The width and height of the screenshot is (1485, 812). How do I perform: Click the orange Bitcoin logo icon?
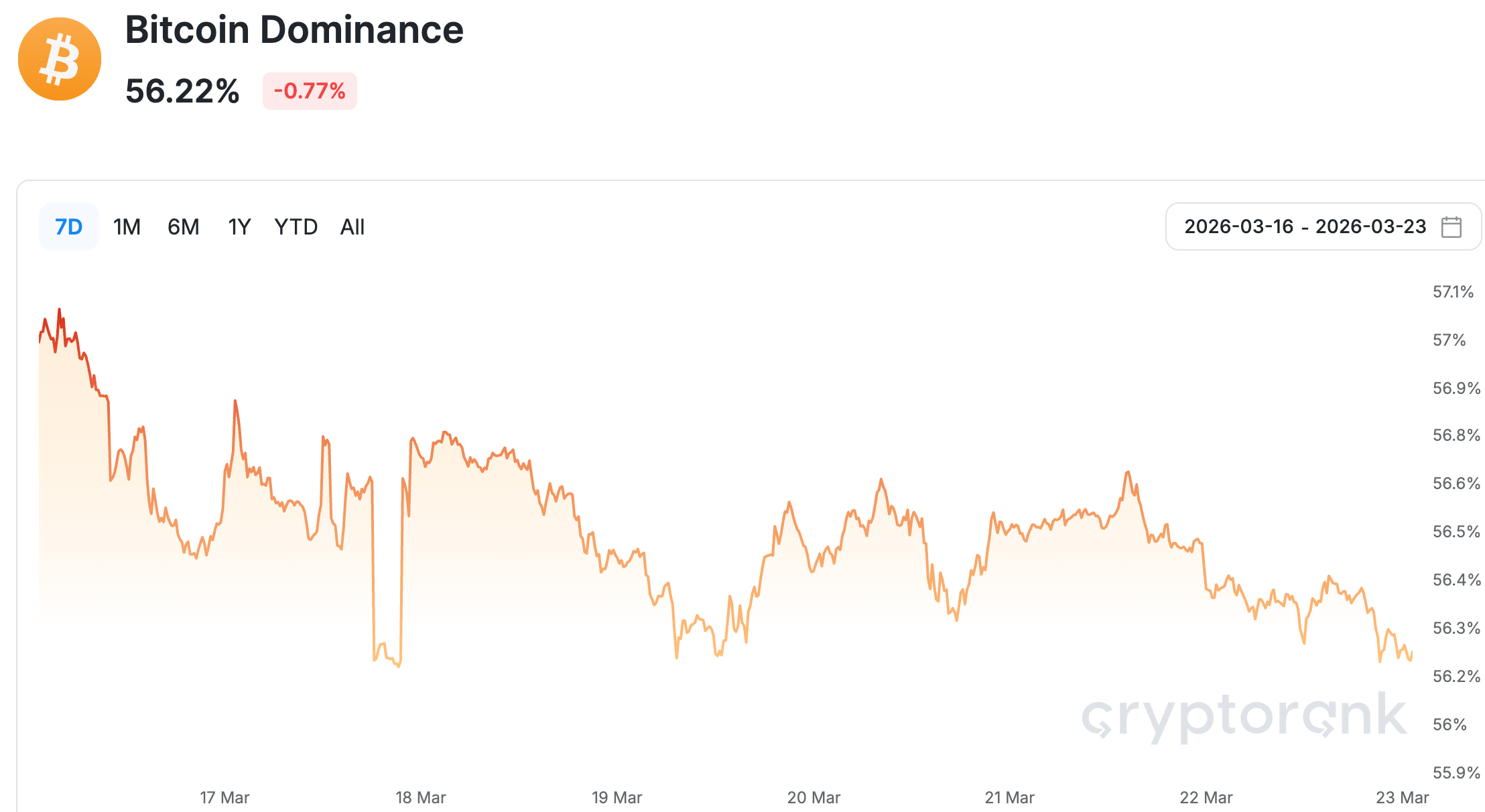tap(60, 59)
